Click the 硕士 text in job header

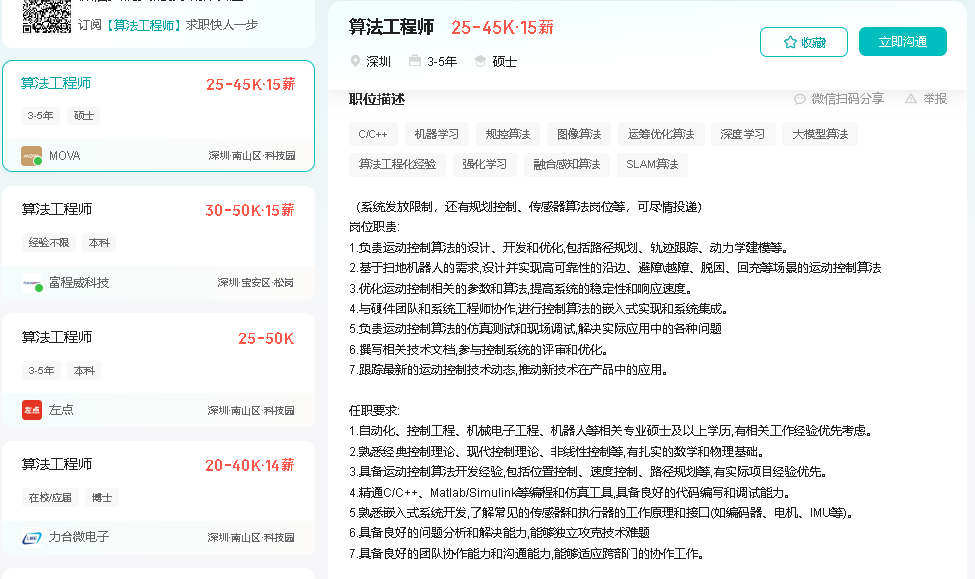point(504,62)
